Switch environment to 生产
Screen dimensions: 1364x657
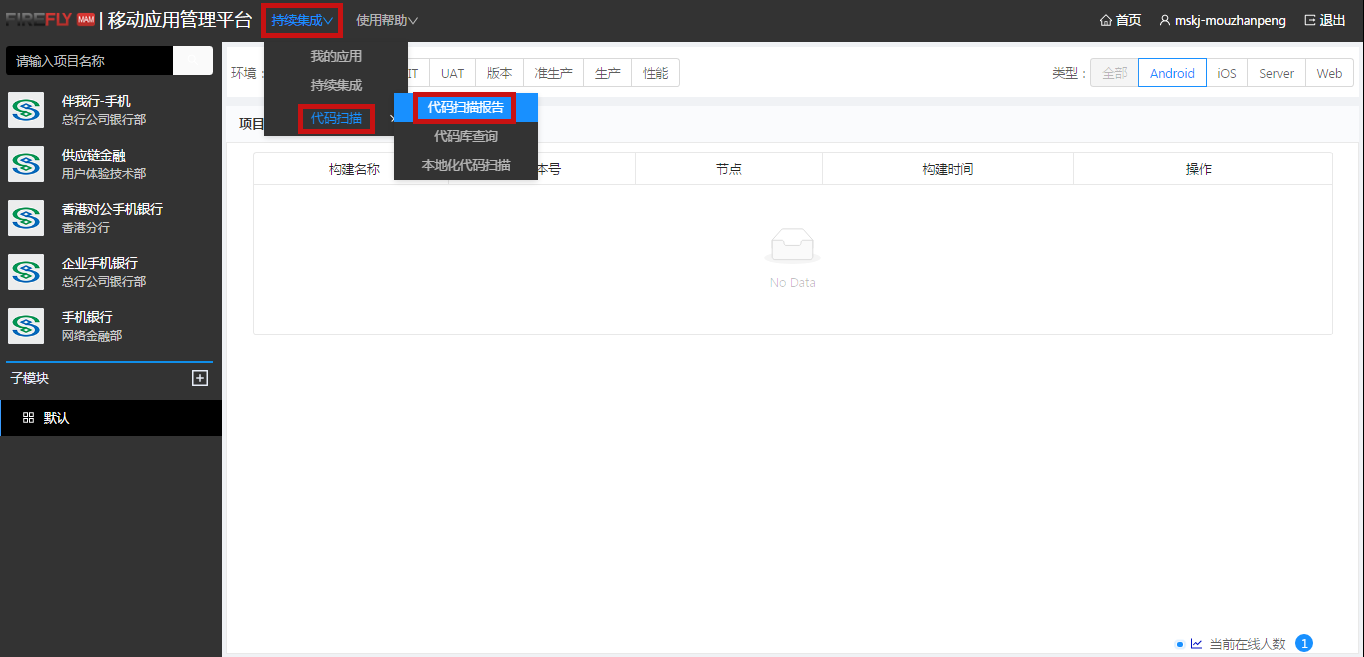(x=607, y=73)
